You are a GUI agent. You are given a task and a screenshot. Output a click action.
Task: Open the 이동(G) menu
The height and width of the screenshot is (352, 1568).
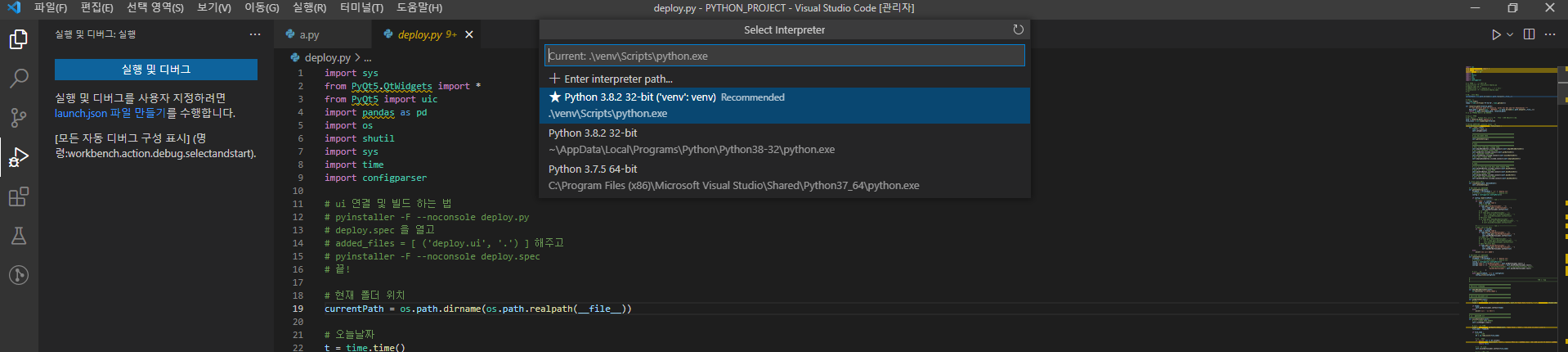coord(262,7)
